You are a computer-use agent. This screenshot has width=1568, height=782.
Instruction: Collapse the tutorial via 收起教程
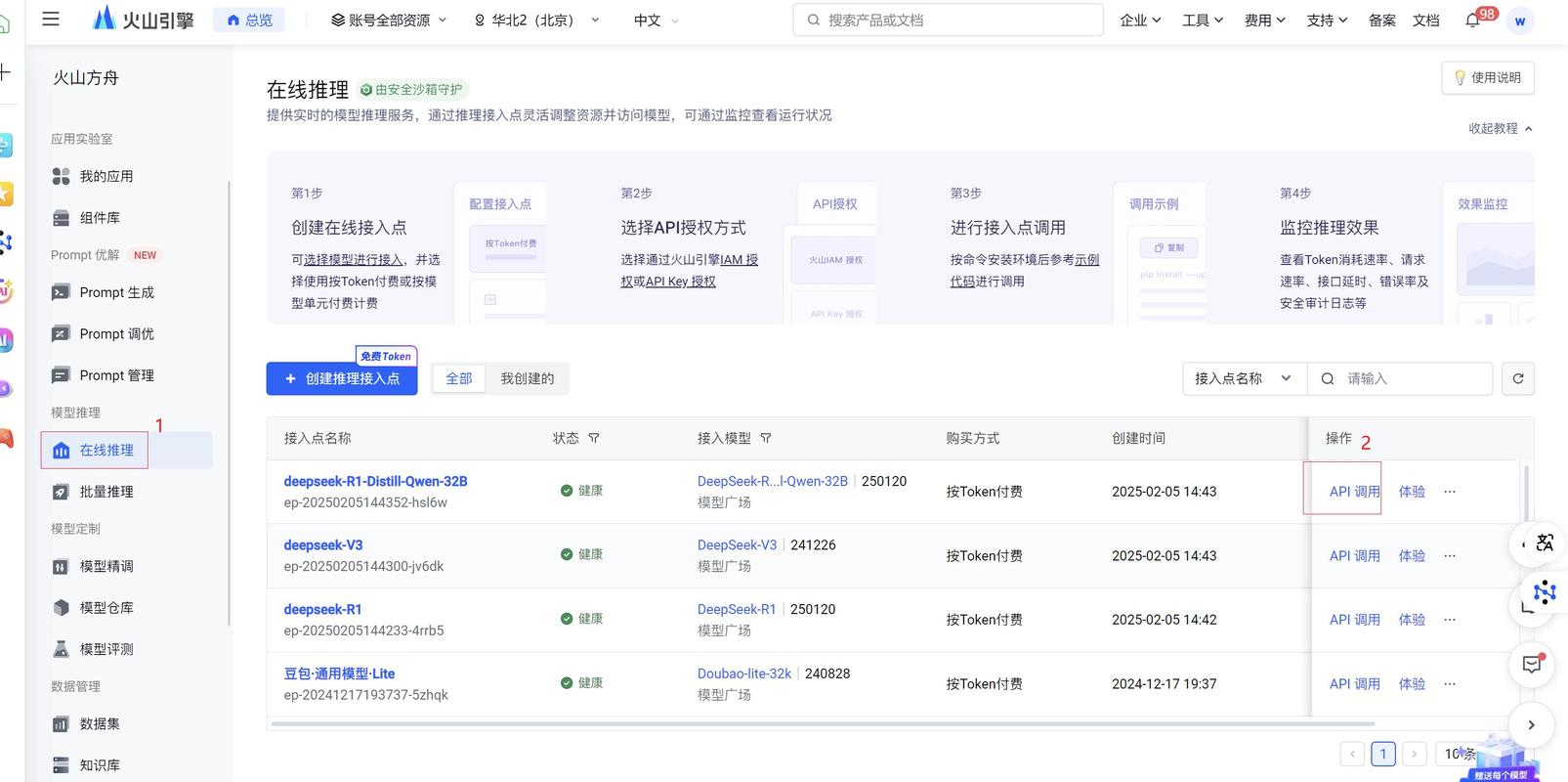[x=1501, y=128]
